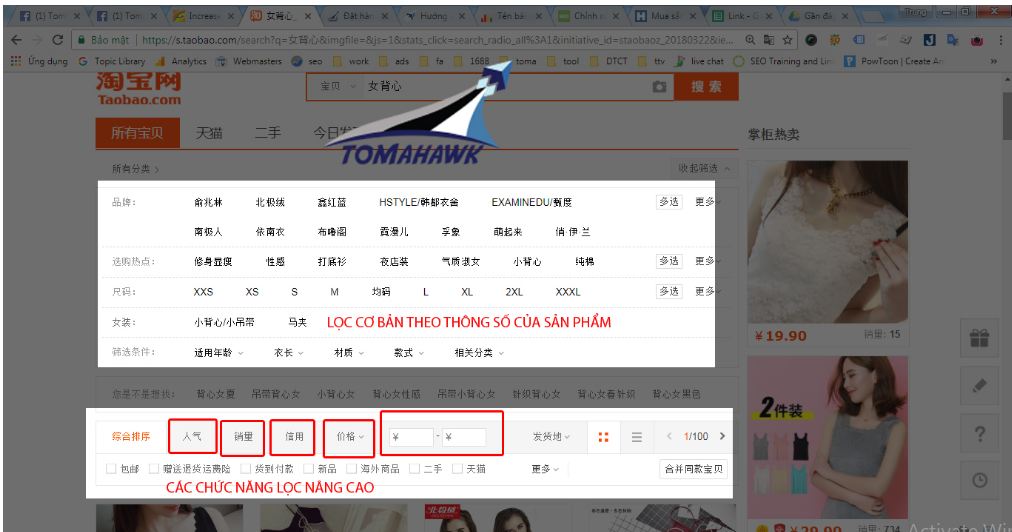The height and width of the screenshot is (532, 1012).
Task: Open the 价格 price sort dropdown
Action: [x=350, y=437]
